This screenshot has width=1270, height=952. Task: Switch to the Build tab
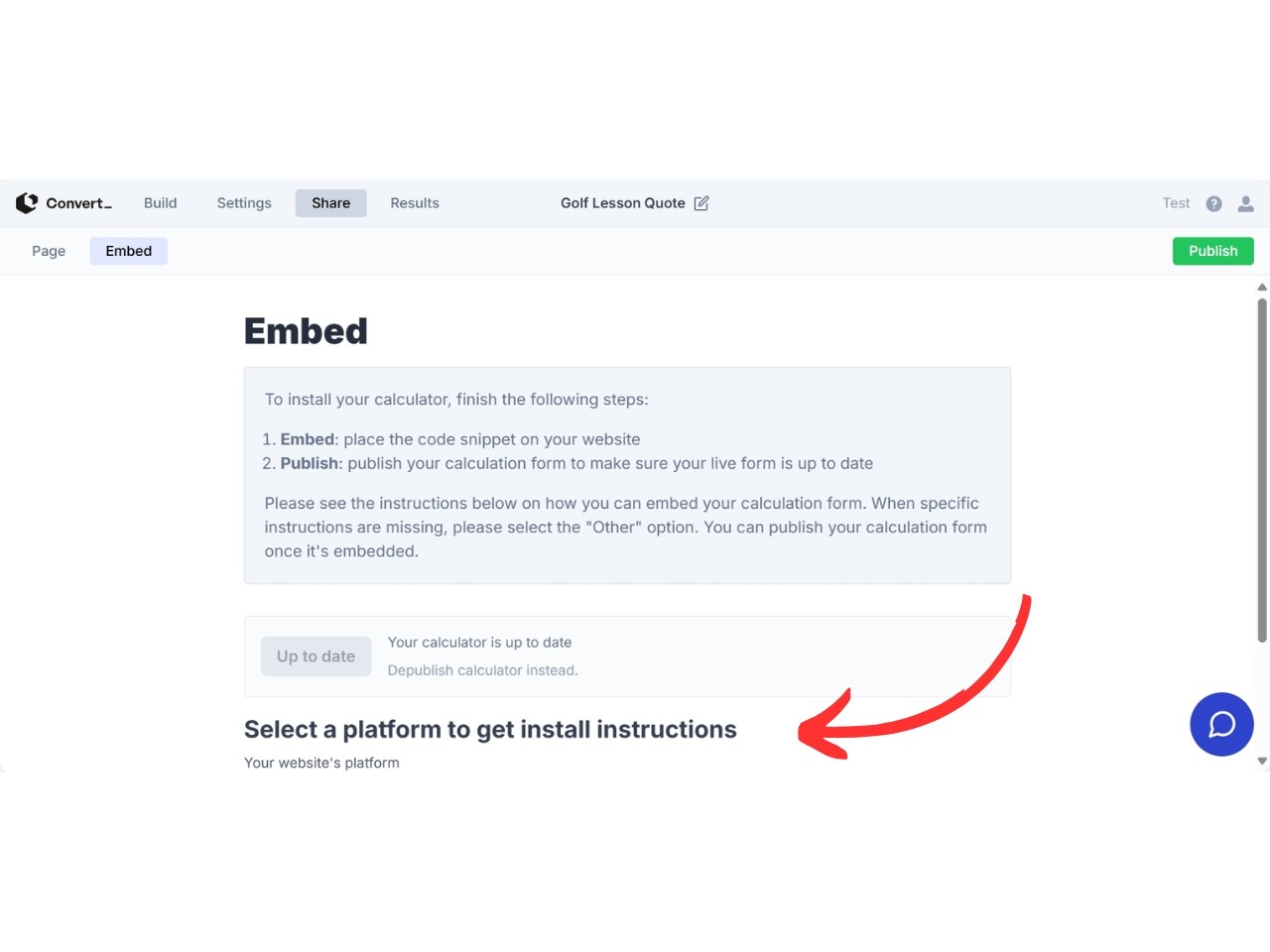pyautogui.click(x=160, y=203)
